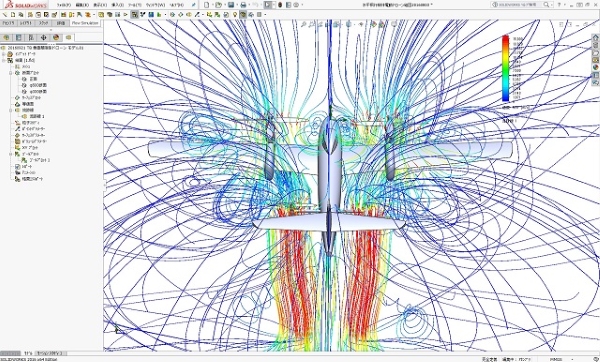Click the Appearances color wheel in task pane
Viewport: 600px width, 362px height.
595,67
